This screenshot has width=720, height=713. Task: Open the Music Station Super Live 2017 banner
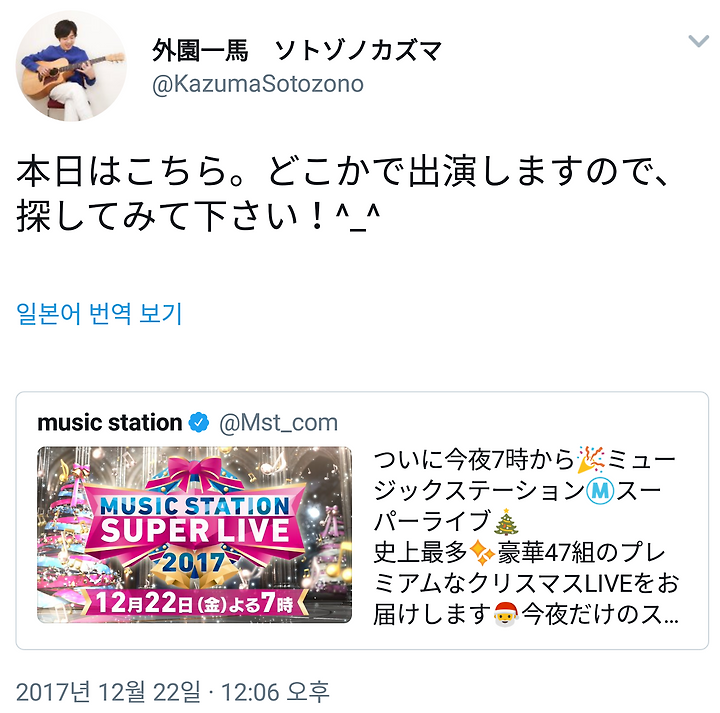194,535
